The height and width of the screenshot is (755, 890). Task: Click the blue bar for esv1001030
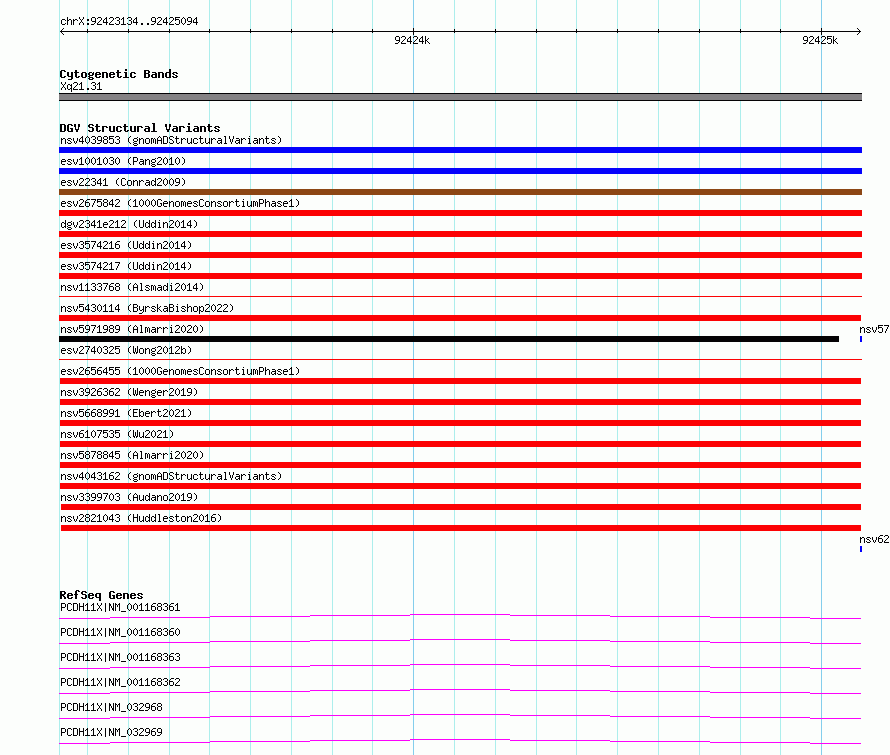pos(460,171)
